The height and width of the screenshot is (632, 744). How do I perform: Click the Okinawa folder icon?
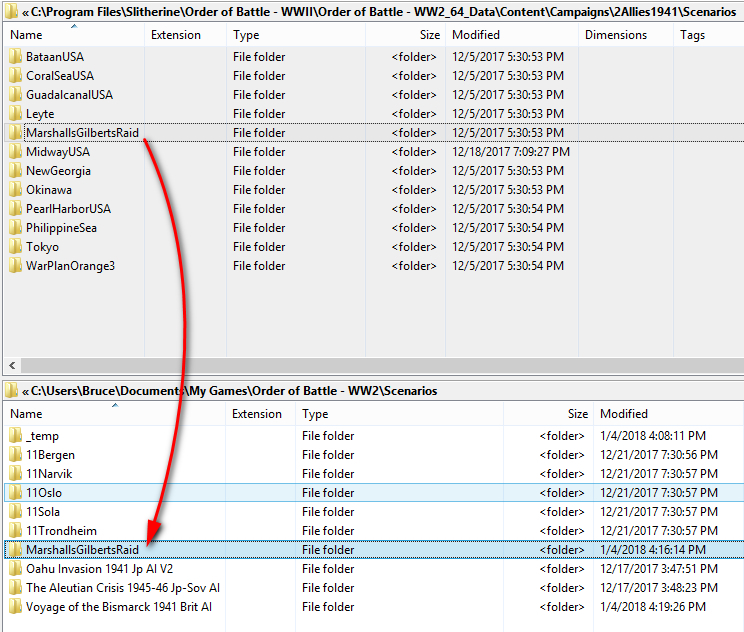16,189
